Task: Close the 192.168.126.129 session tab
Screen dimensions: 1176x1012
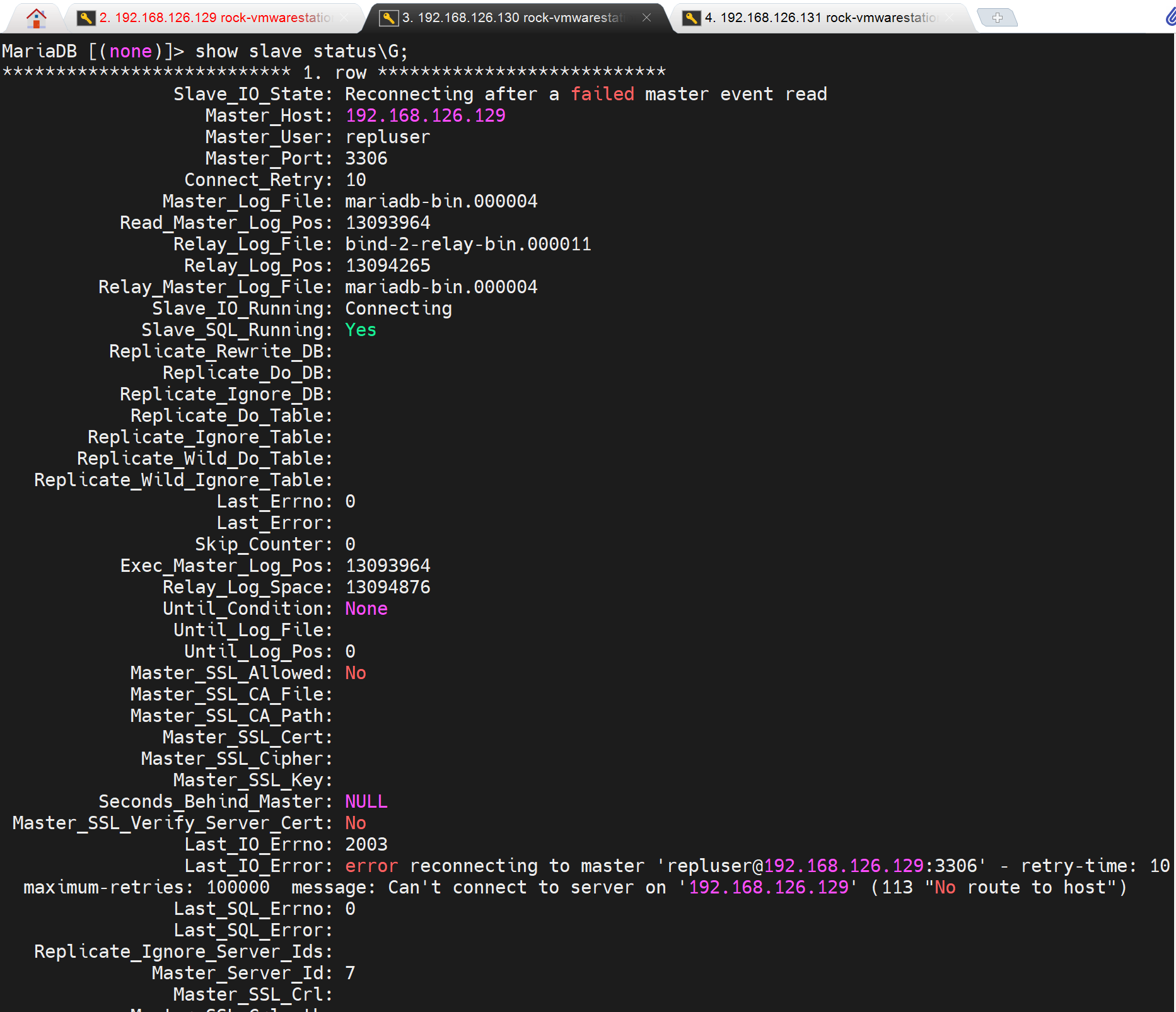Action: [344, 18]
